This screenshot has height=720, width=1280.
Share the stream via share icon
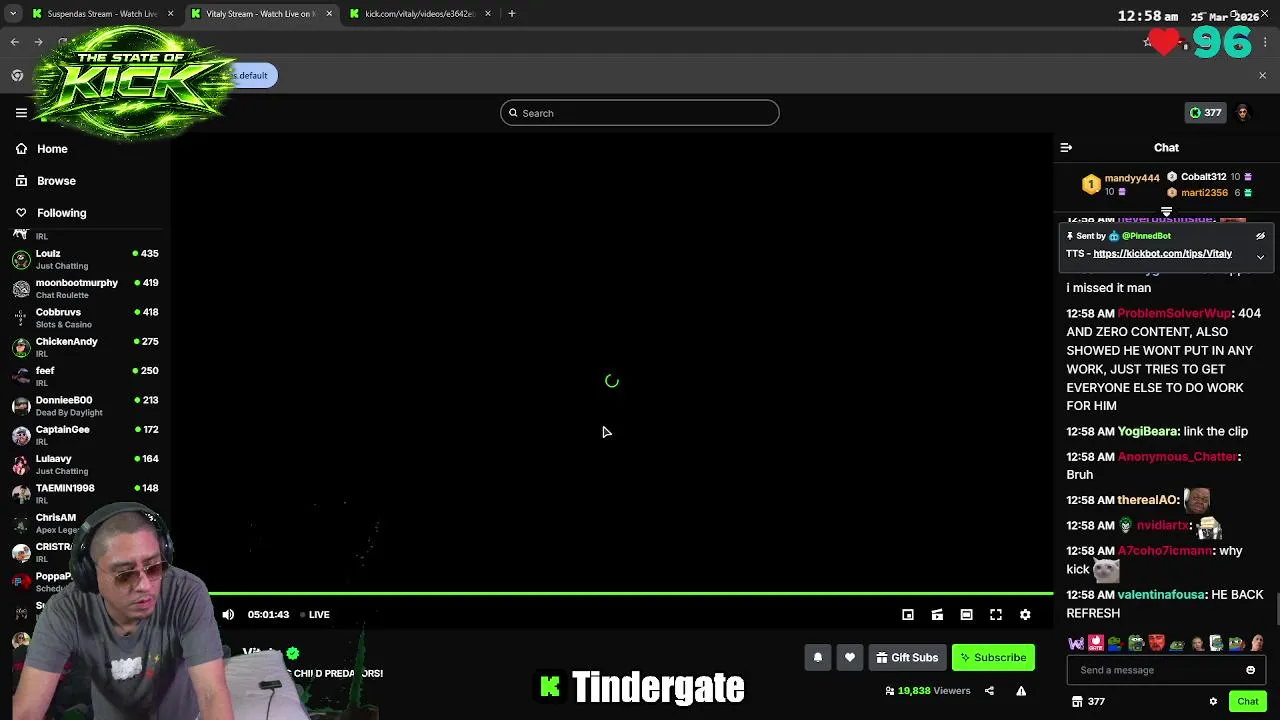(989, 691)
